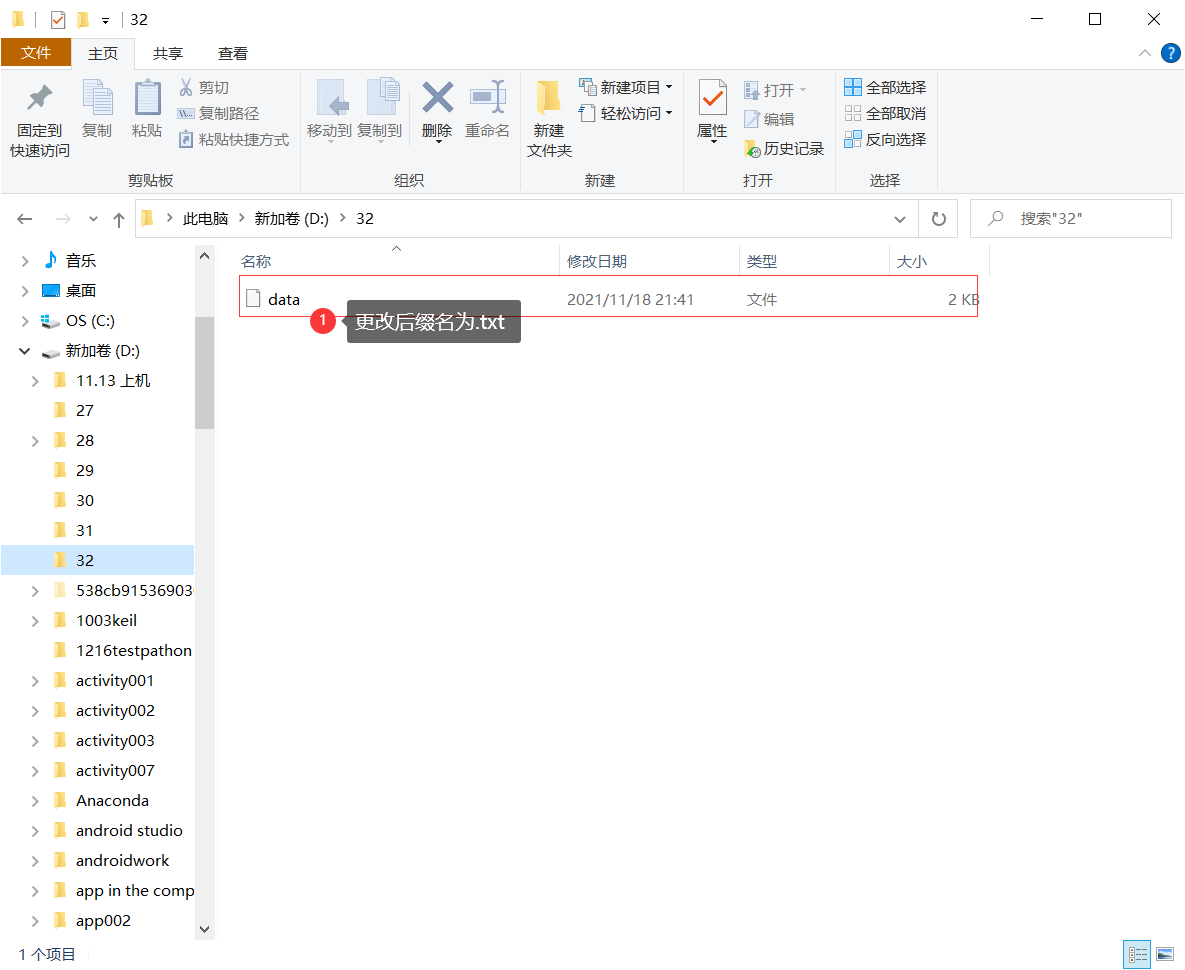
Task: Switch to large icons view icon
Action: point(1165,954)
